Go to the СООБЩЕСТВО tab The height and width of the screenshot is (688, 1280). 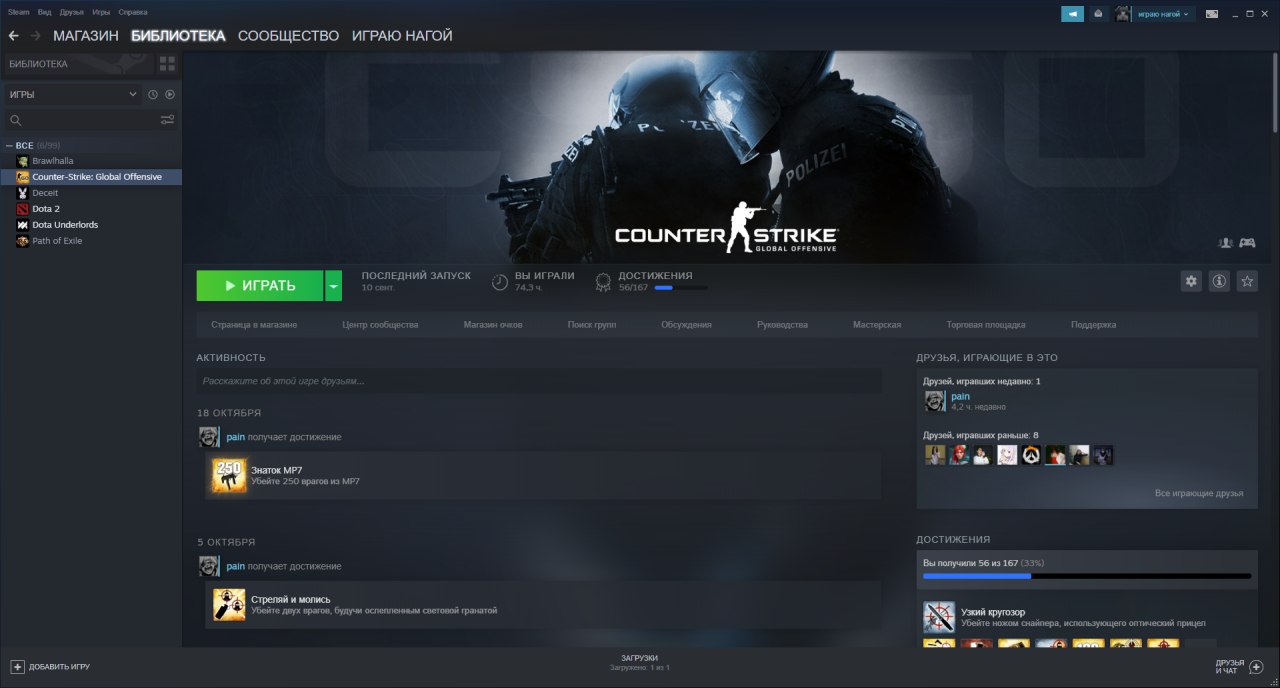289,36
